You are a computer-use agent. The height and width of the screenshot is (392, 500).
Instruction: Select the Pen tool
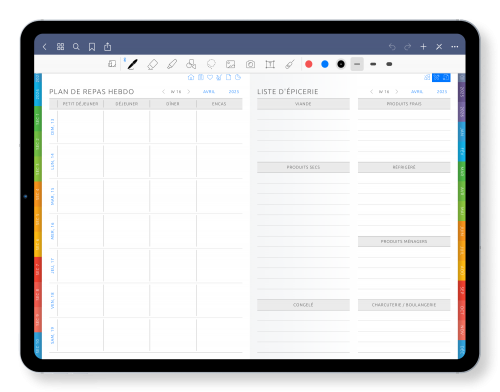pyautogui.click(x=133, y=64)
